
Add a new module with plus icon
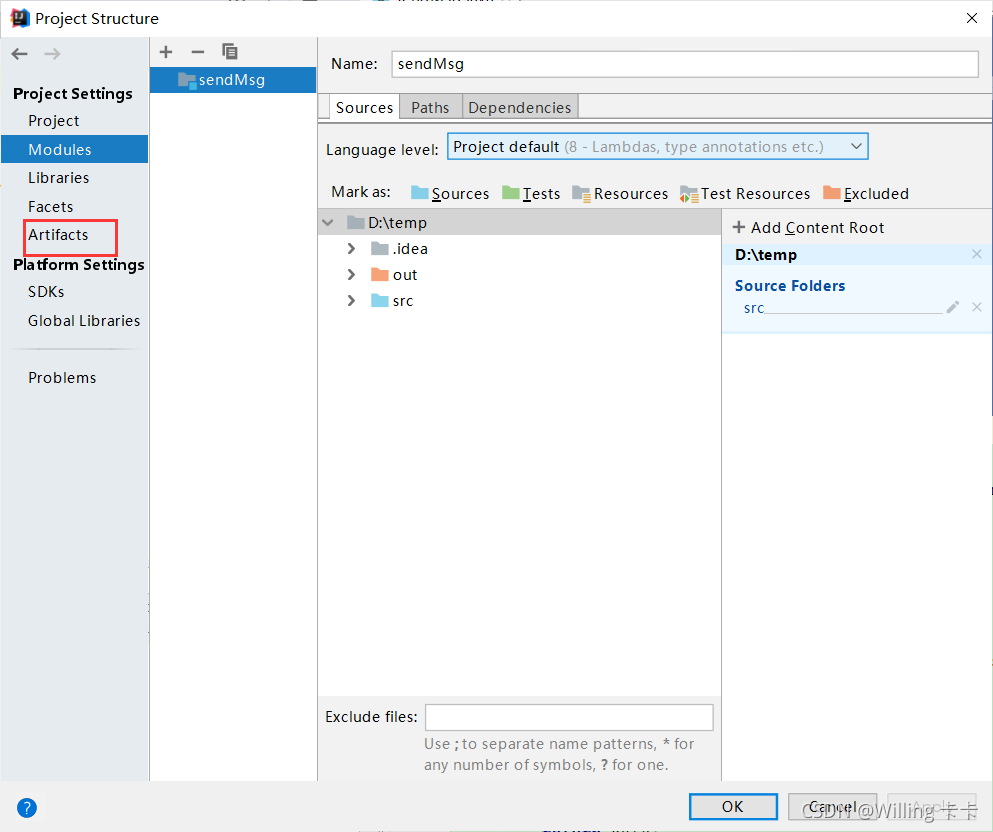coord(166,52)
